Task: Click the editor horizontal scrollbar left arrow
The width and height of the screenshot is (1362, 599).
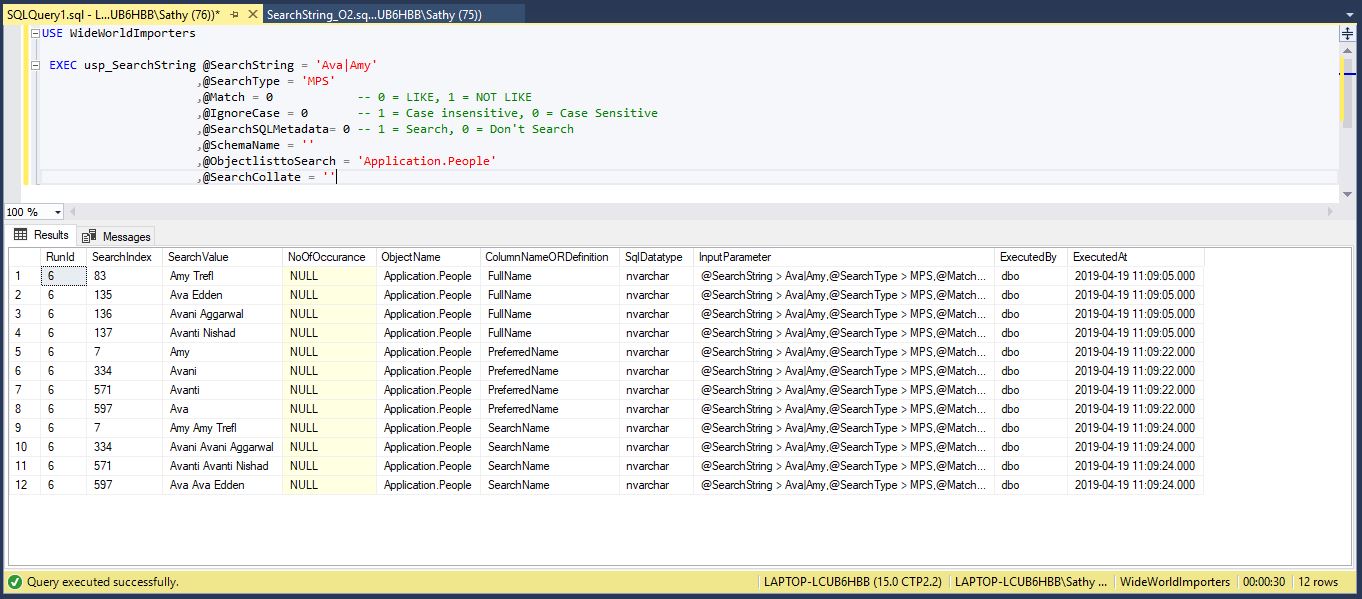Action: tap(74, 212)
